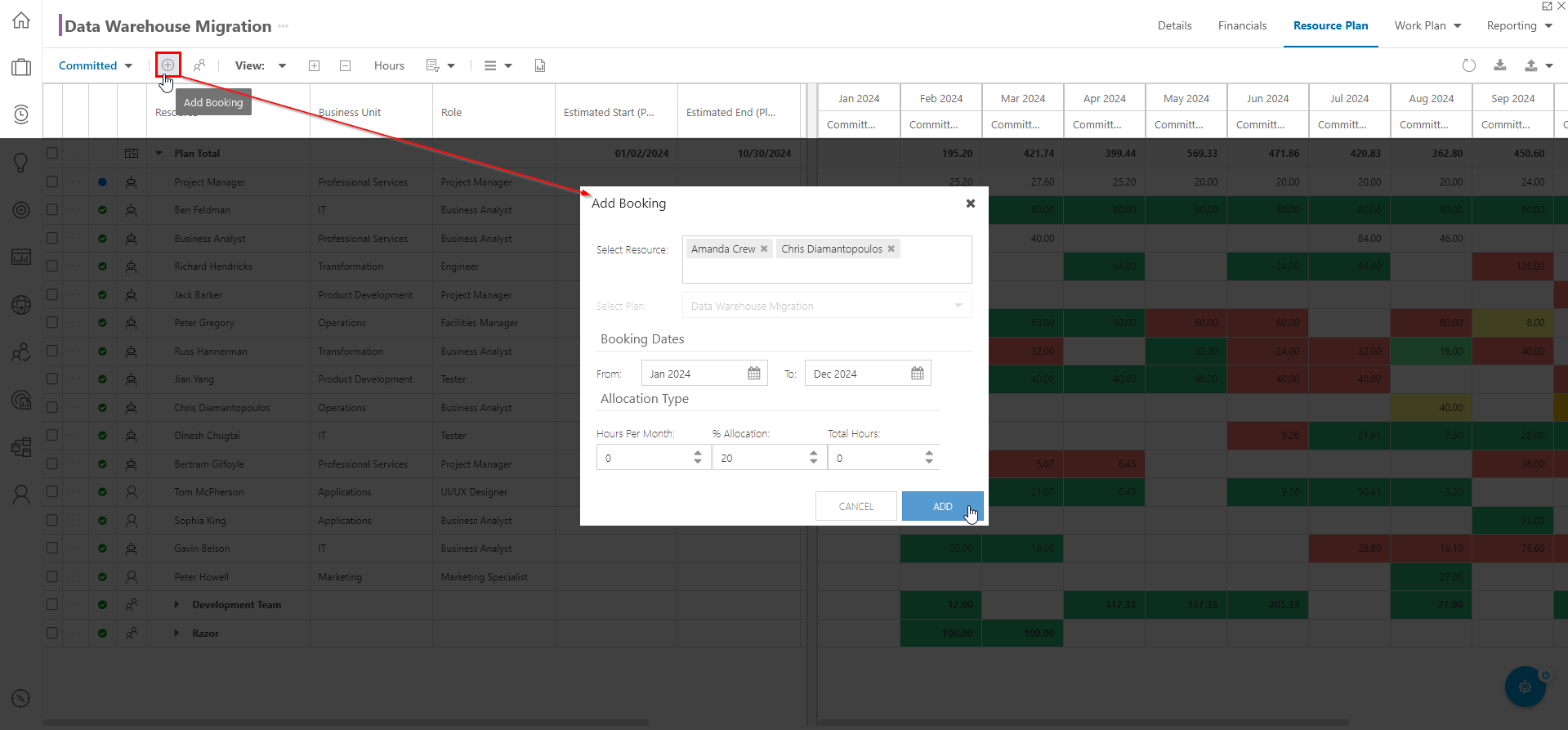Viewport: 1568px width, 730px height.
Task: Open the View dropdown arrow
Action: click(282, 65)
